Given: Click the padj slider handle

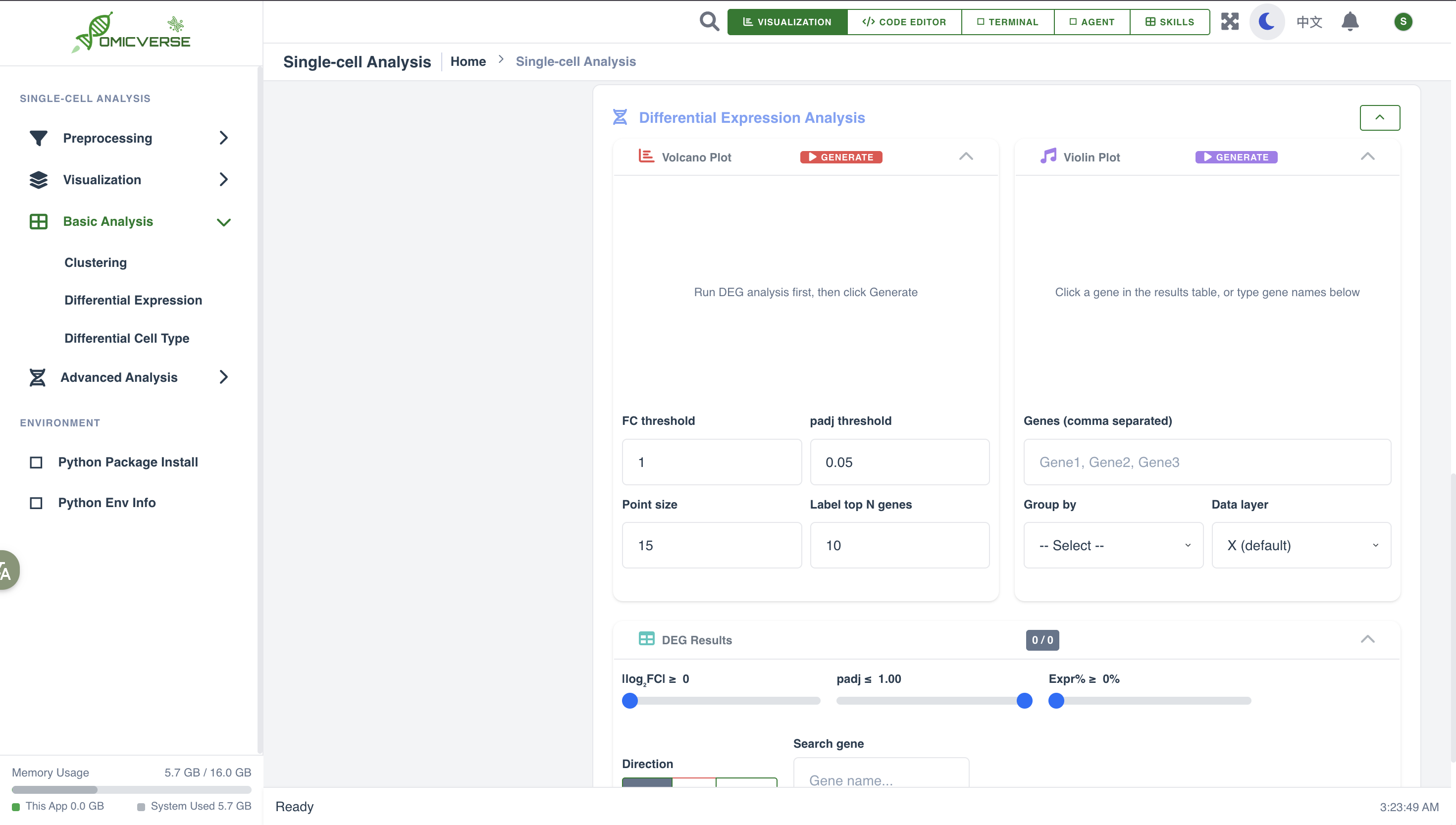Looking at the screenshot, I should pos(1024,700).
